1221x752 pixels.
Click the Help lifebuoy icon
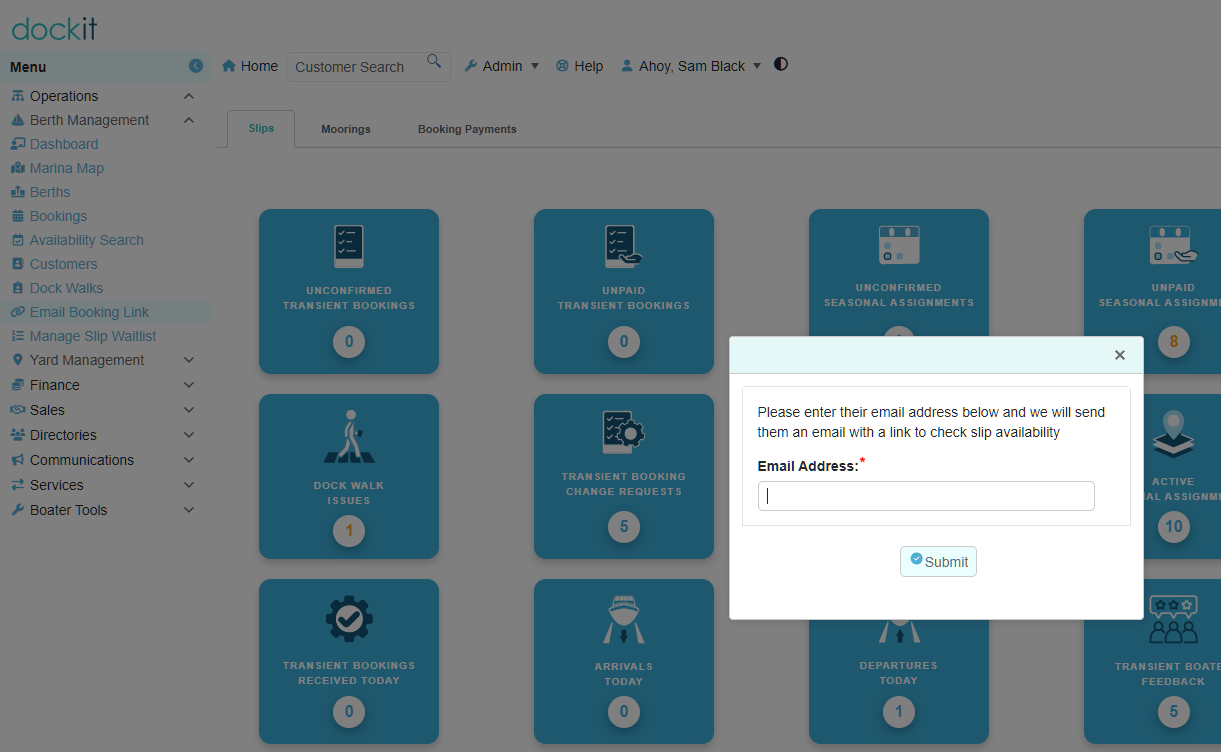(x=562, y=66)
